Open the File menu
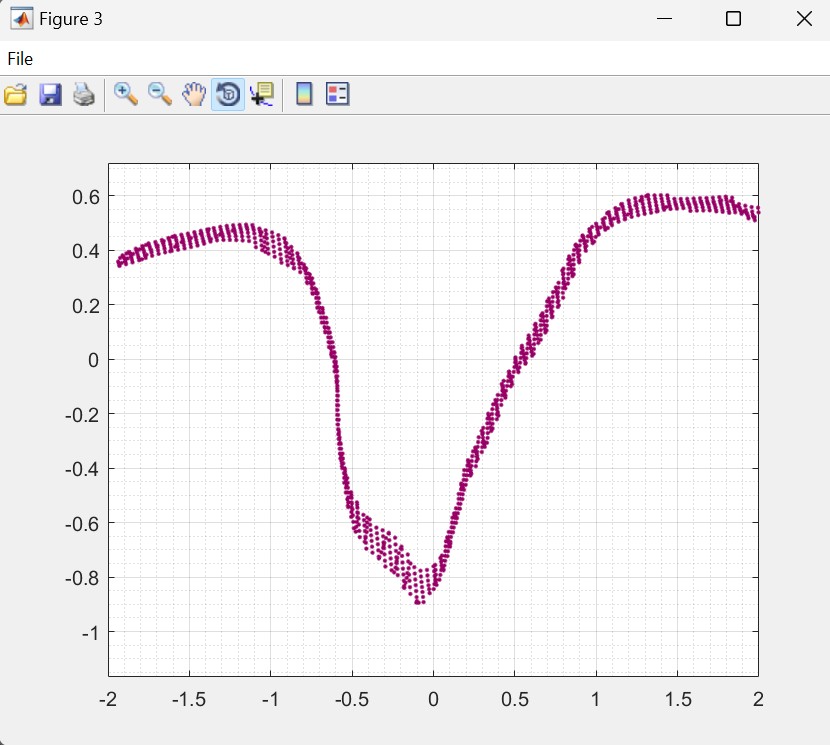830x745 pixels. click(20, 59)
